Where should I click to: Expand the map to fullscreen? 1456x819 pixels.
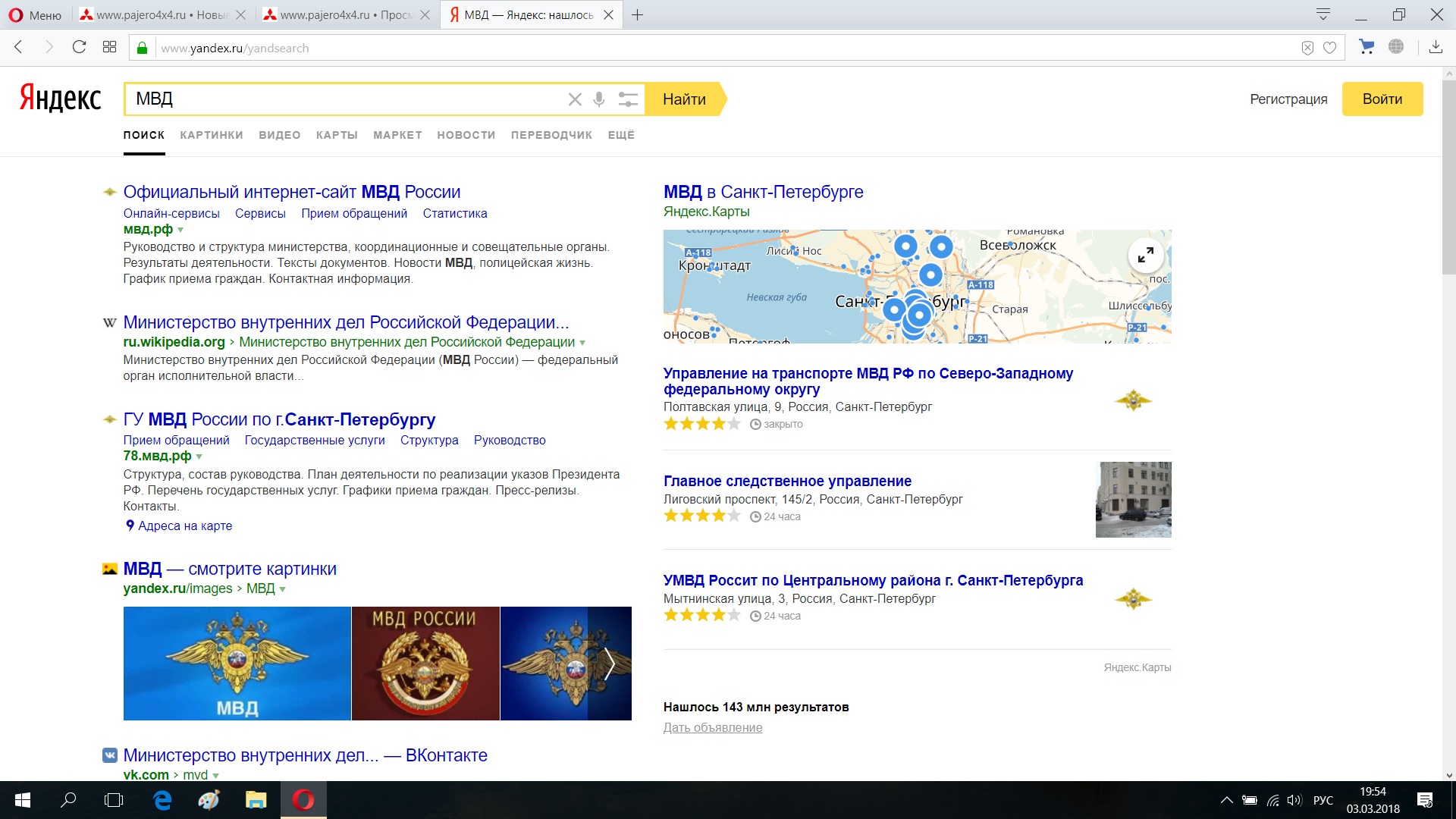(1145, 255)
